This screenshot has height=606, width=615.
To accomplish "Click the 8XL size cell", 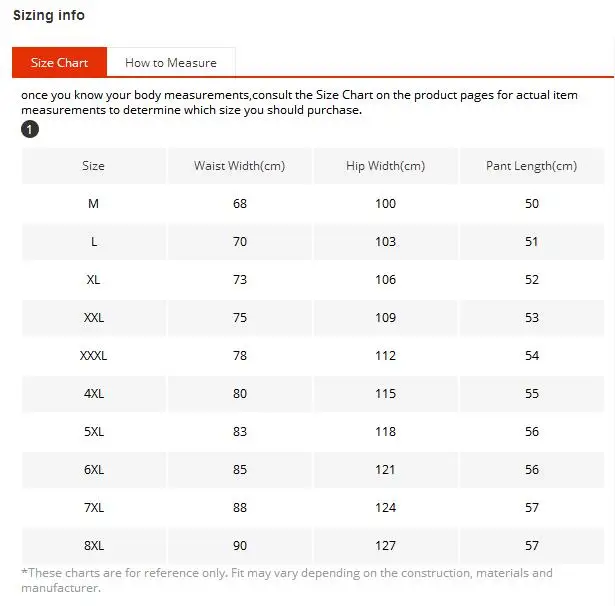I will click(94, 546).
